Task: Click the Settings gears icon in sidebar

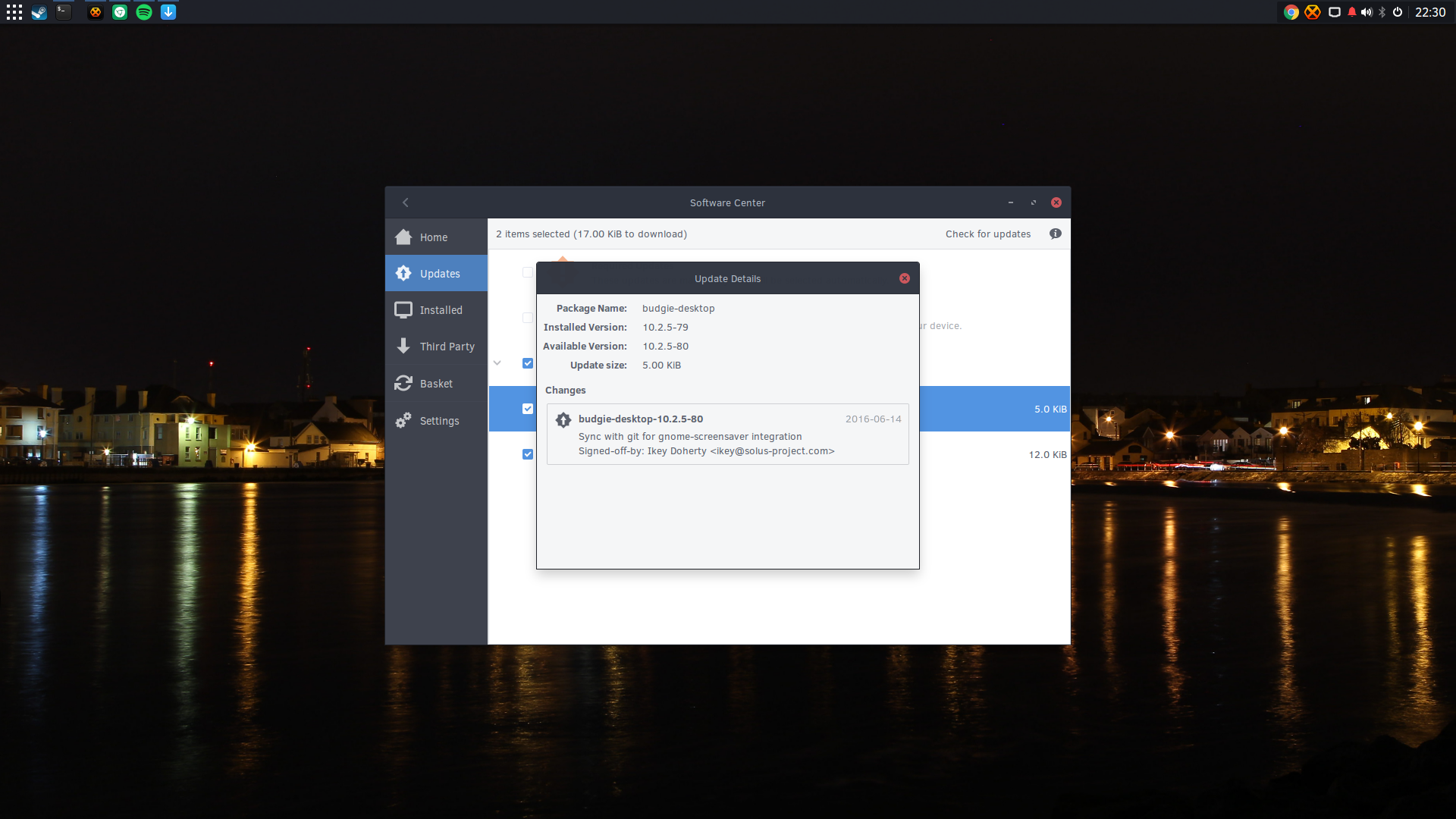Action: (403, 420)
